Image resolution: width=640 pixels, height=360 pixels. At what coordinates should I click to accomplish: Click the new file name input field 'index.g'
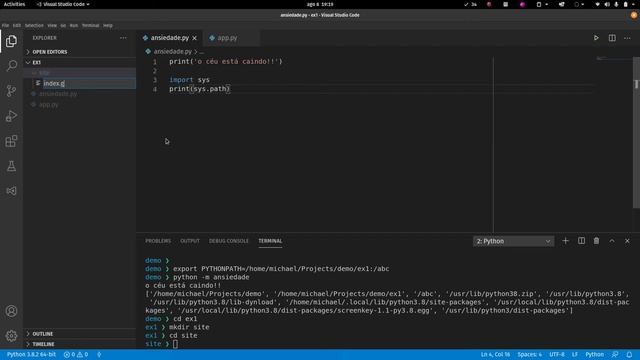(89, 83)
